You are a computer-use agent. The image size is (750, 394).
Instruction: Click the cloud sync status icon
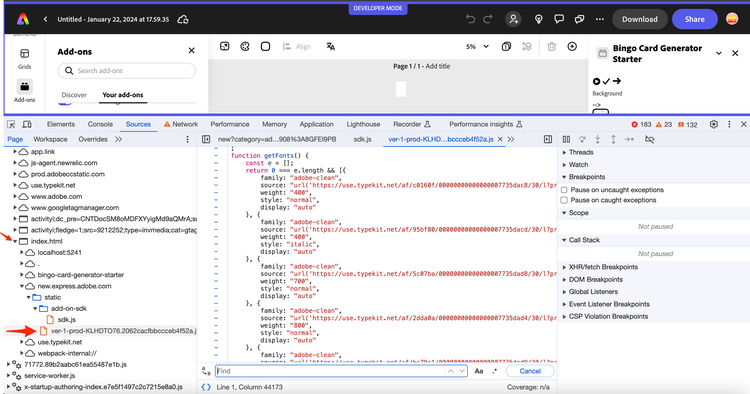183,20
